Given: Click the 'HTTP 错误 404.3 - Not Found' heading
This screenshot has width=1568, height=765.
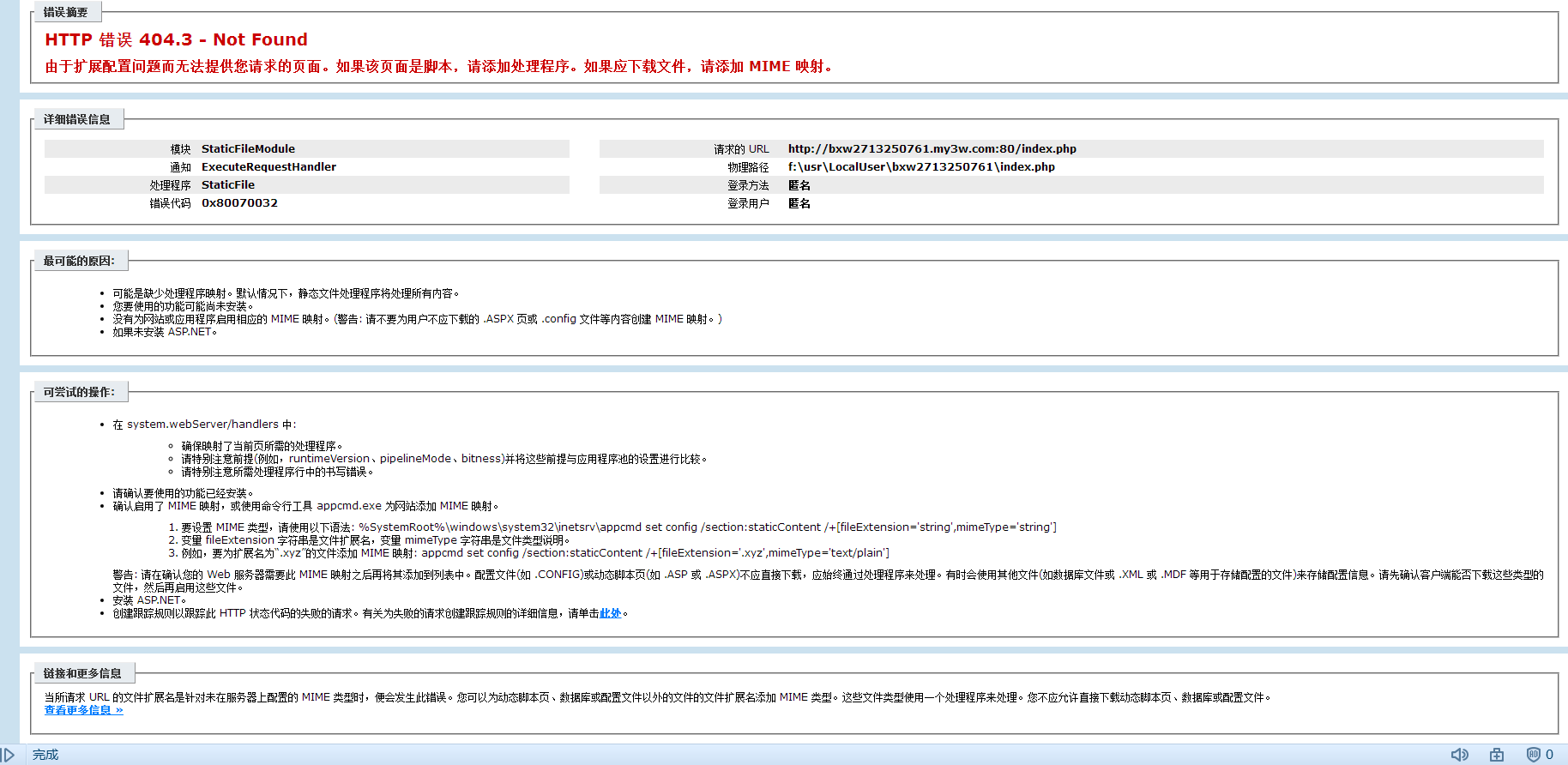Looking at the screenshot, I should pyautogui.click(x=176, y=39).
